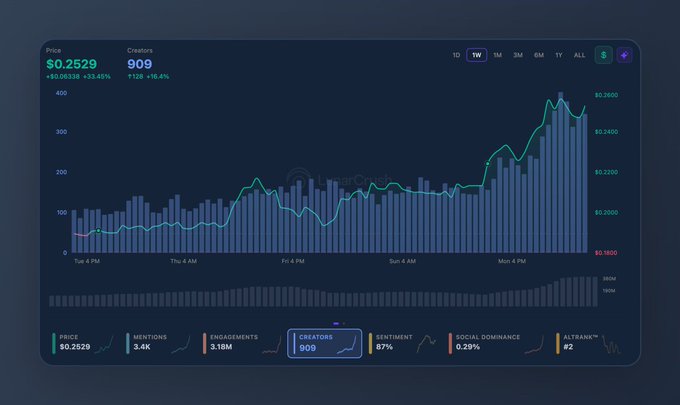Click the purple pagination dot above cards
Screen dimensions: 680x405
click(x=336, y=323)
